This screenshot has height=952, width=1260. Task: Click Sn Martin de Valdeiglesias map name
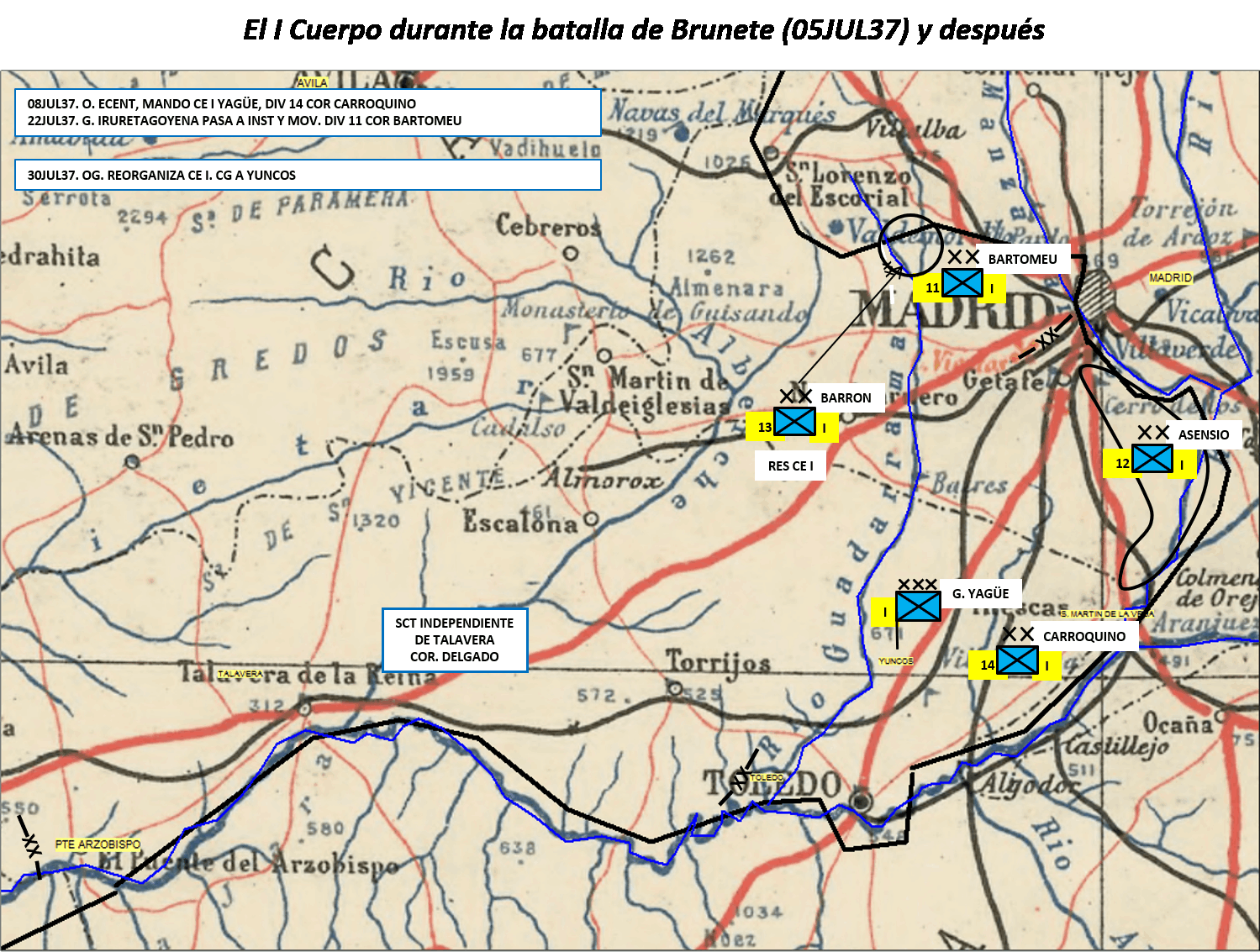coord(646,391)
